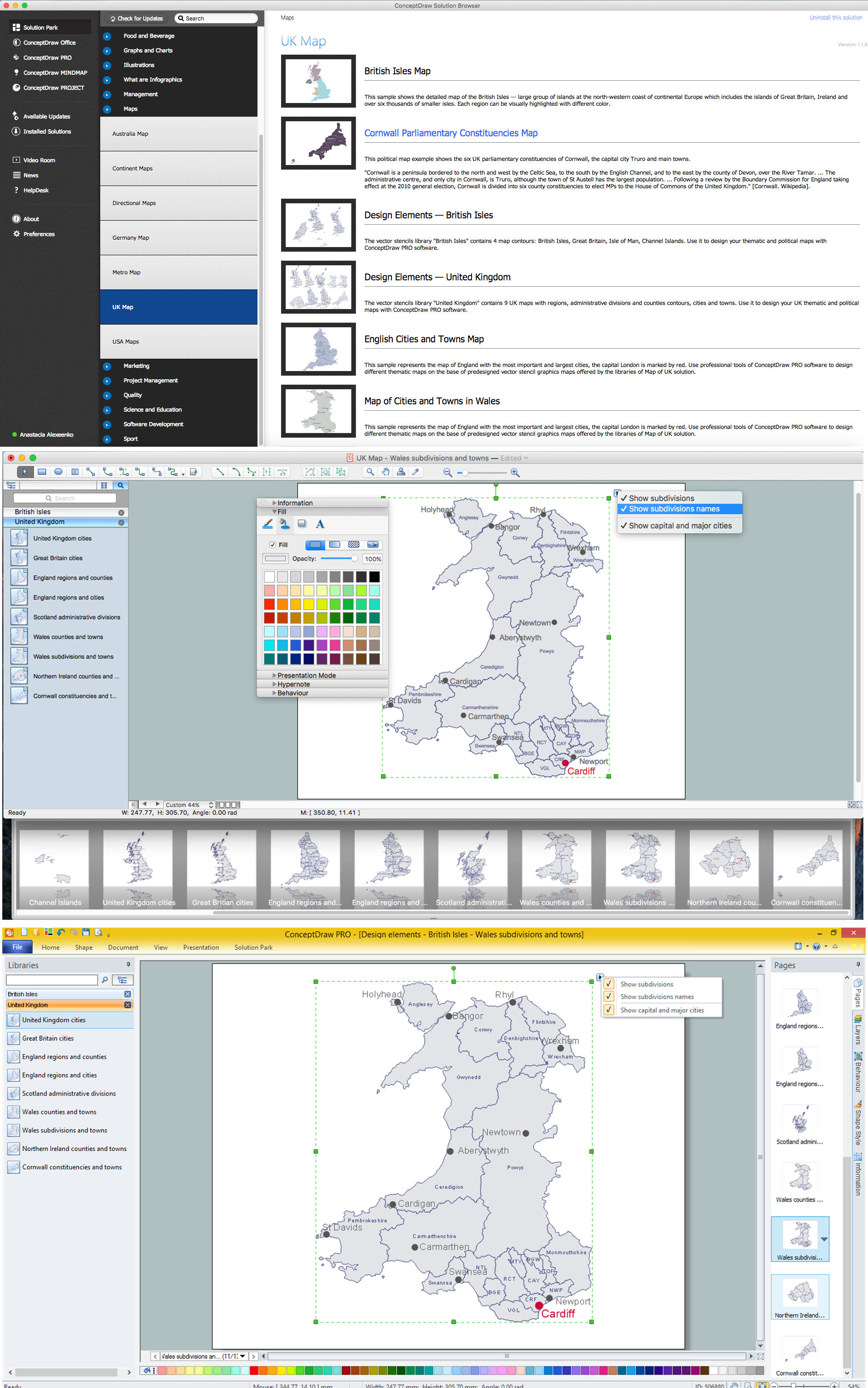Open the zoom level Custom 44% stepper
The height and width of the screenshot is (1388, 868).
211,805
